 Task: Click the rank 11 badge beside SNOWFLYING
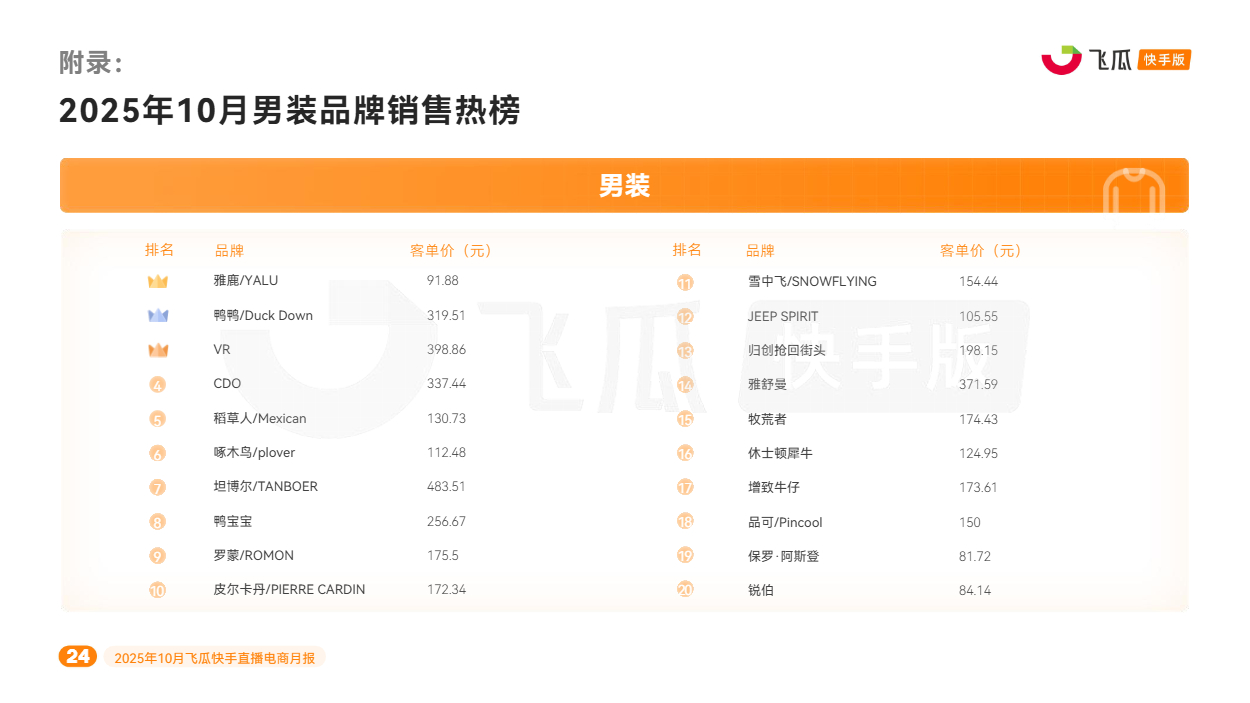(x=685, y=283)
